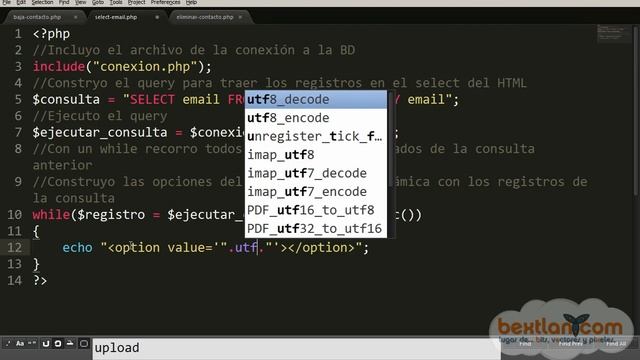The width and height of the screenshot is (640, 360).
Task: Click line number 10 in gutter
Action: point(15,215)
